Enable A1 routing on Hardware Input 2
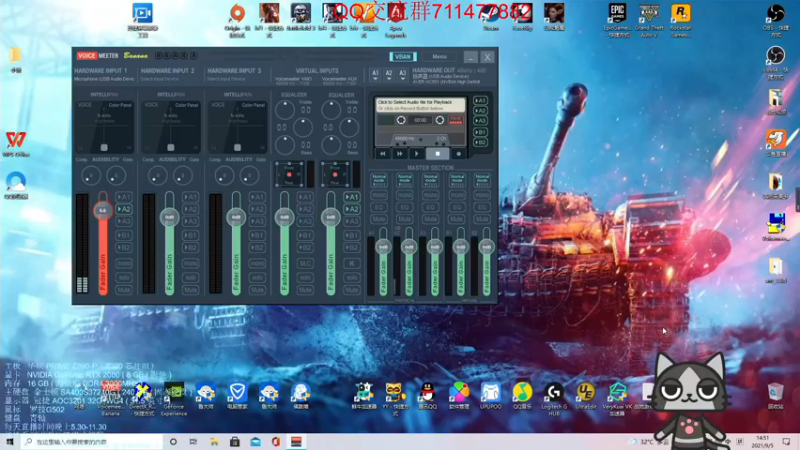This screenshot has width=800, height=450. [190, 197]
